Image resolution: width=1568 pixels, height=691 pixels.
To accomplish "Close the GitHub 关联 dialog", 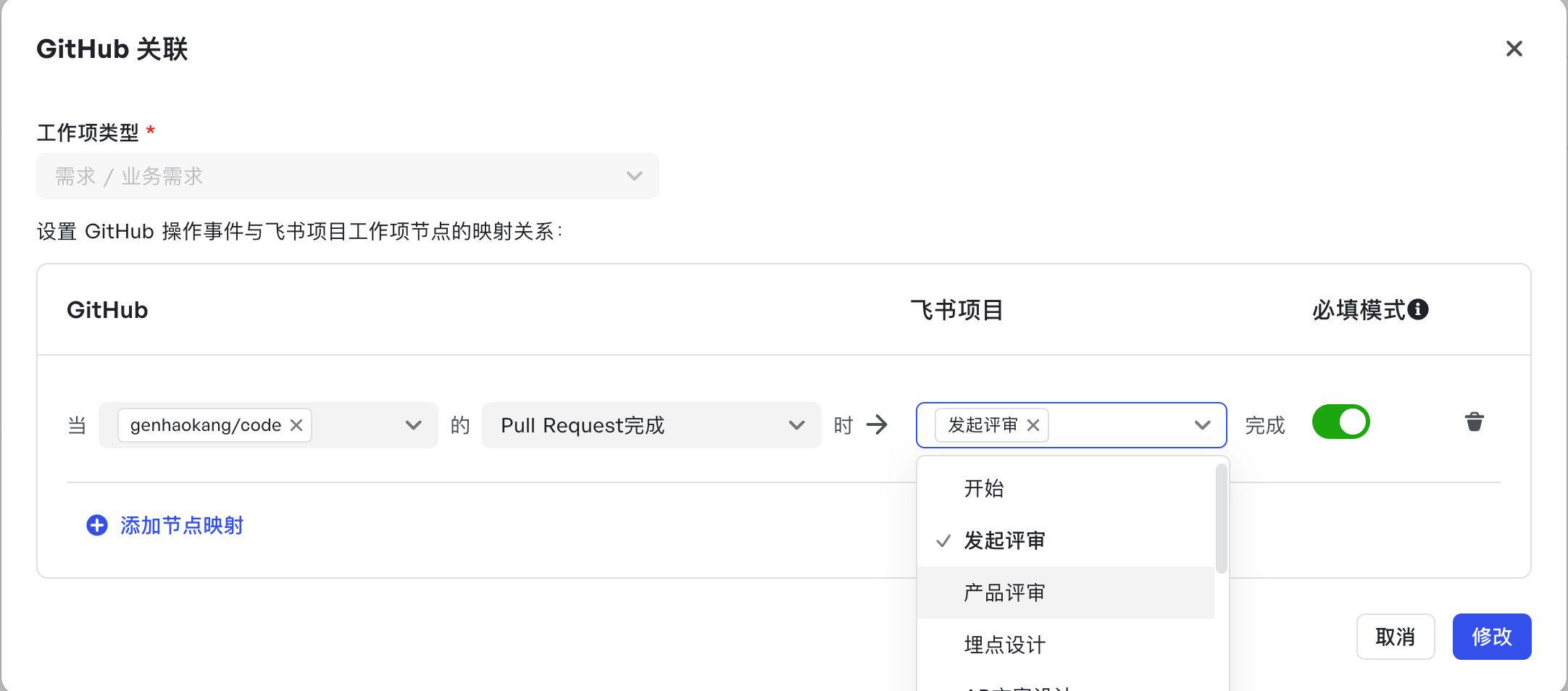I will click(1514, 49).
